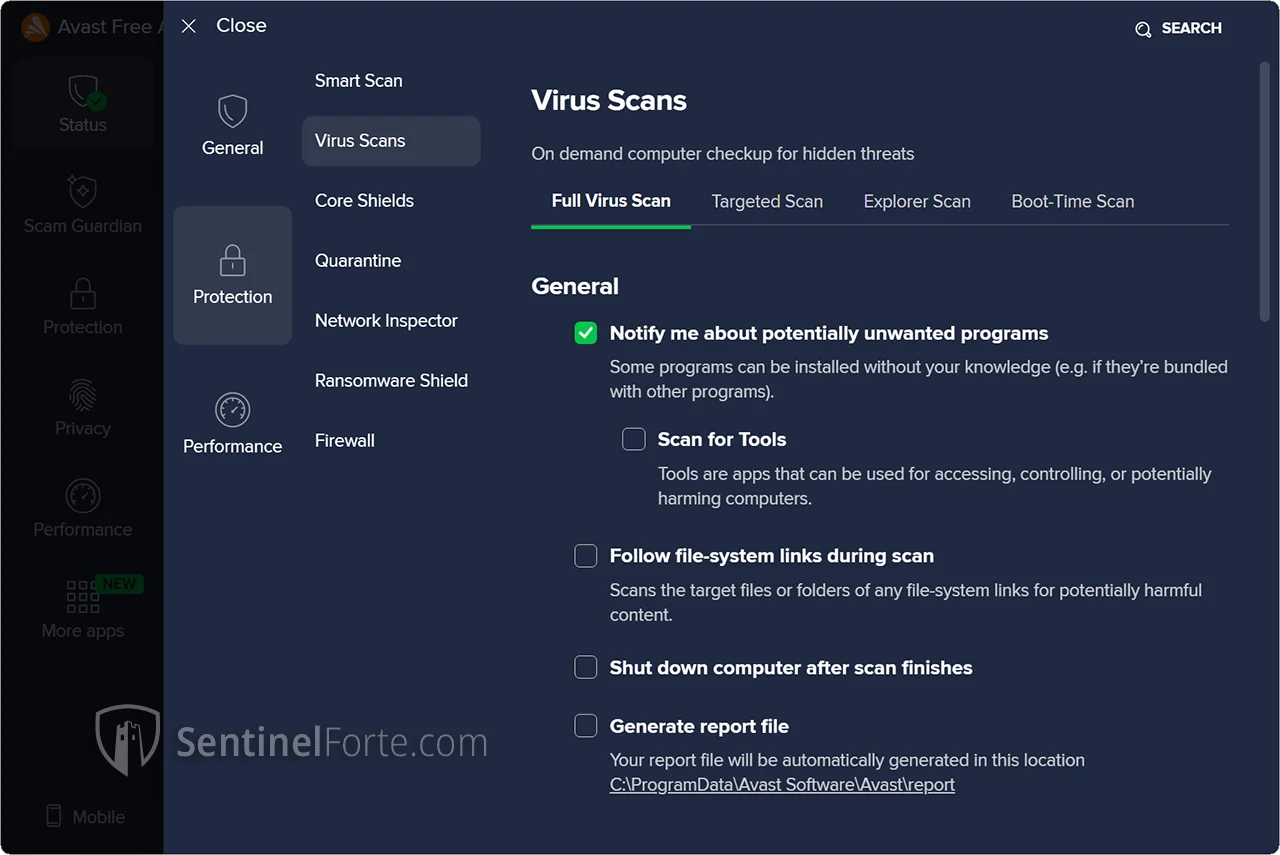Switch to the Targeted Scan tab
The width and height of the screenshot is (1280, 855).
(x=767, y=201)
